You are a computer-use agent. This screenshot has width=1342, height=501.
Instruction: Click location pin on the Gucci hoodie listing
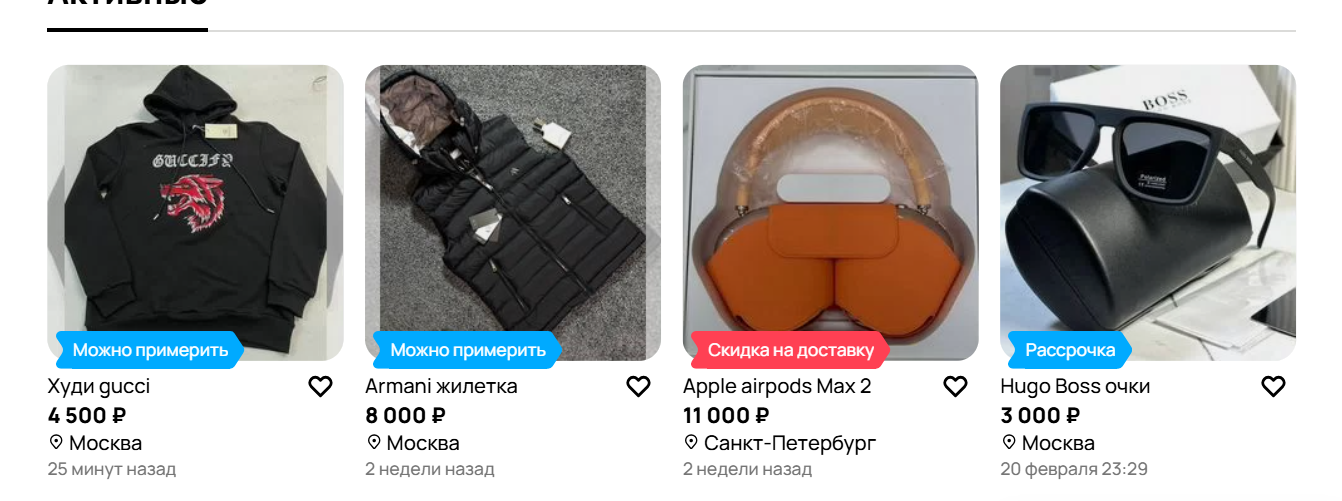tap(56, 442)
